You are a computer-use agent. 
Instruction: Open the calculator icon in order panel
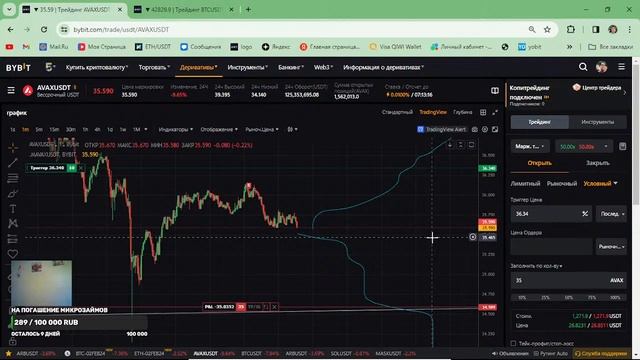coord(622,146)
